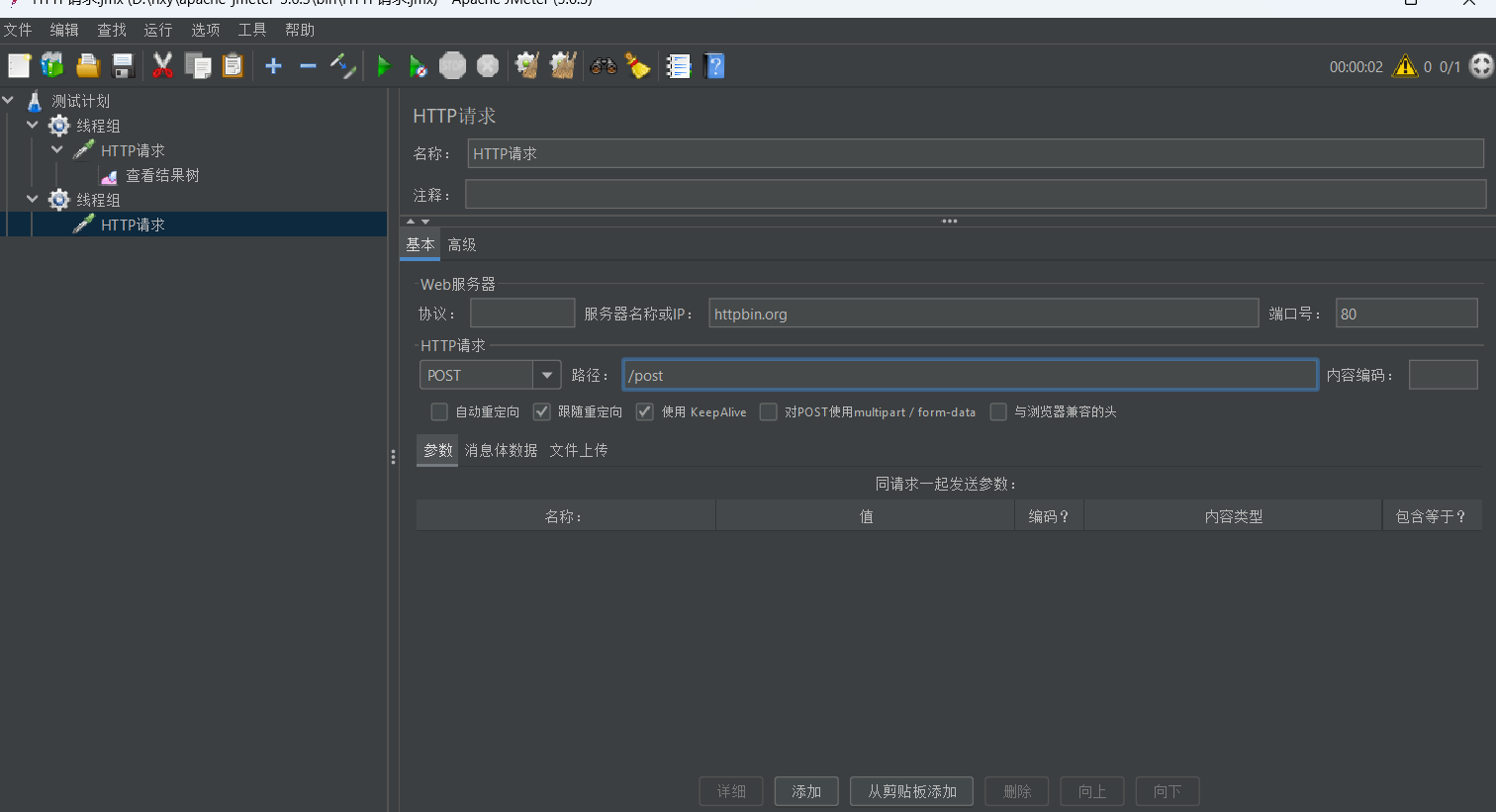This screenshot has height=812, width=1496.
Task: Click the 协议 protocol field
Action: 522,314
